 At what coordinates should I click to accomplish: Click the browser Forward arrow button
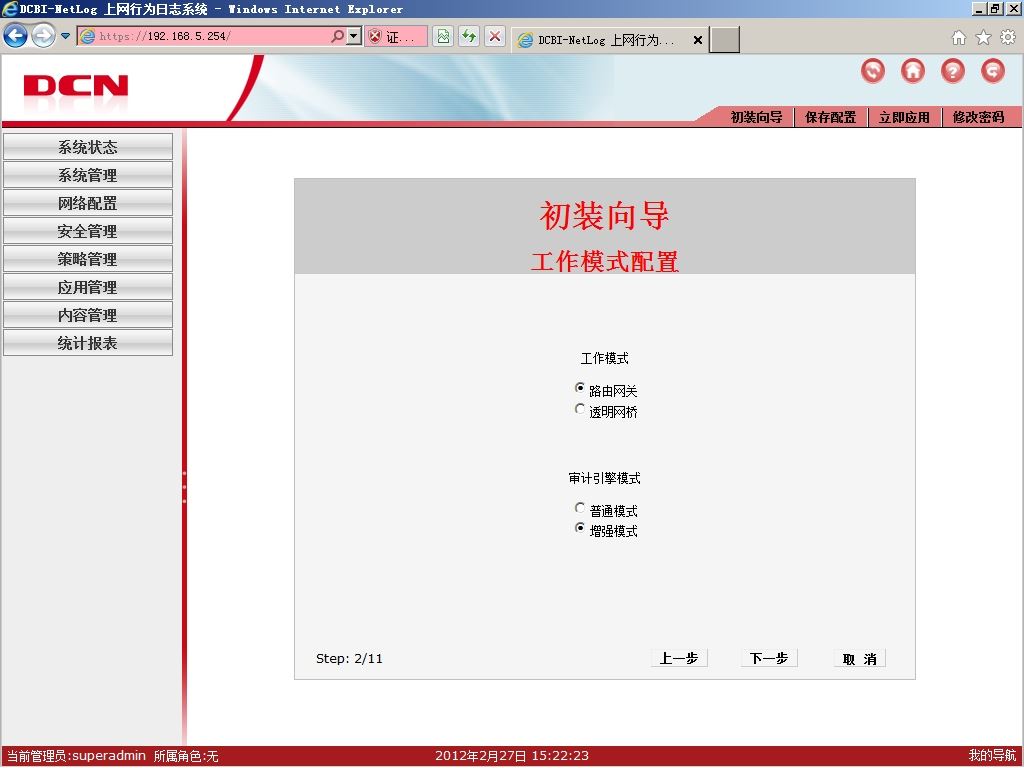click(43, 35)
